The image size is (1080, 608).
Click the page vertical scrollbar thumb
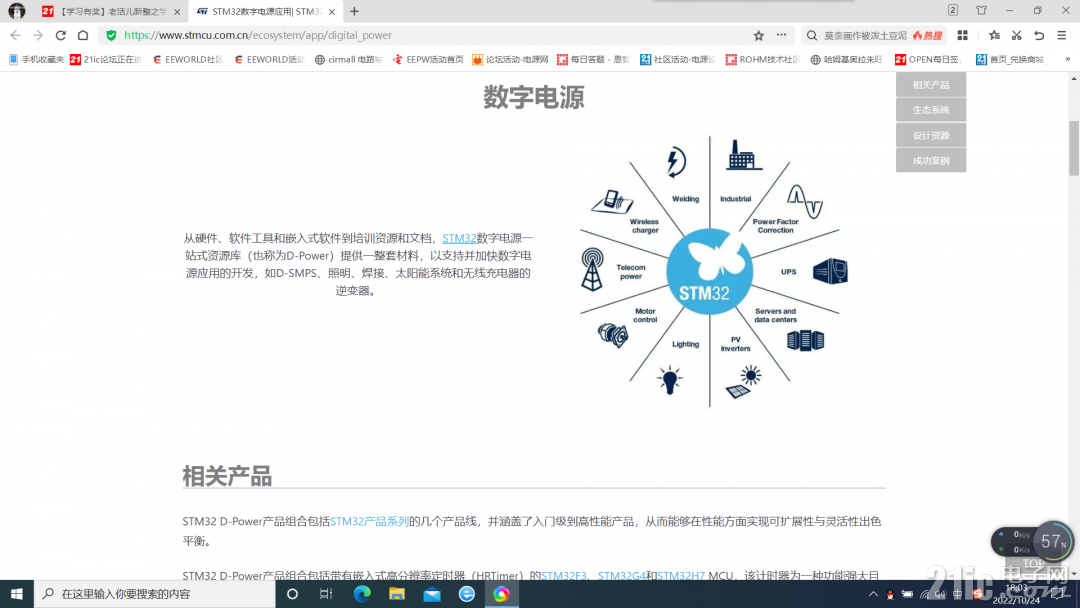point(1074,148)
